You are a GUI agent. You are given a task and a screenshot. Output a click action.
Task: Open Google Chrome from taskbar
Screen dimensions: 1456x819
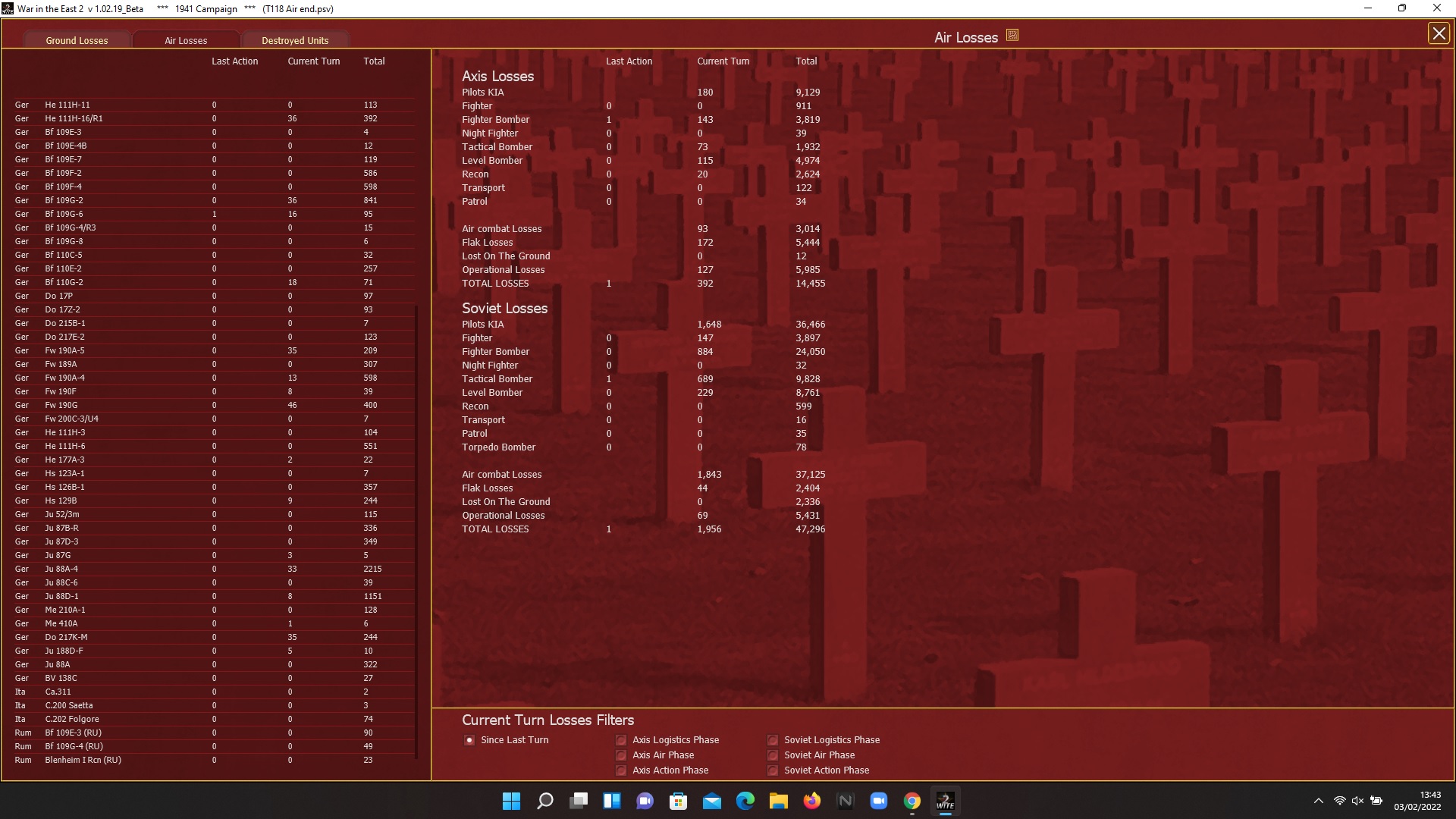pyautogui.click(x=912, y=801)
